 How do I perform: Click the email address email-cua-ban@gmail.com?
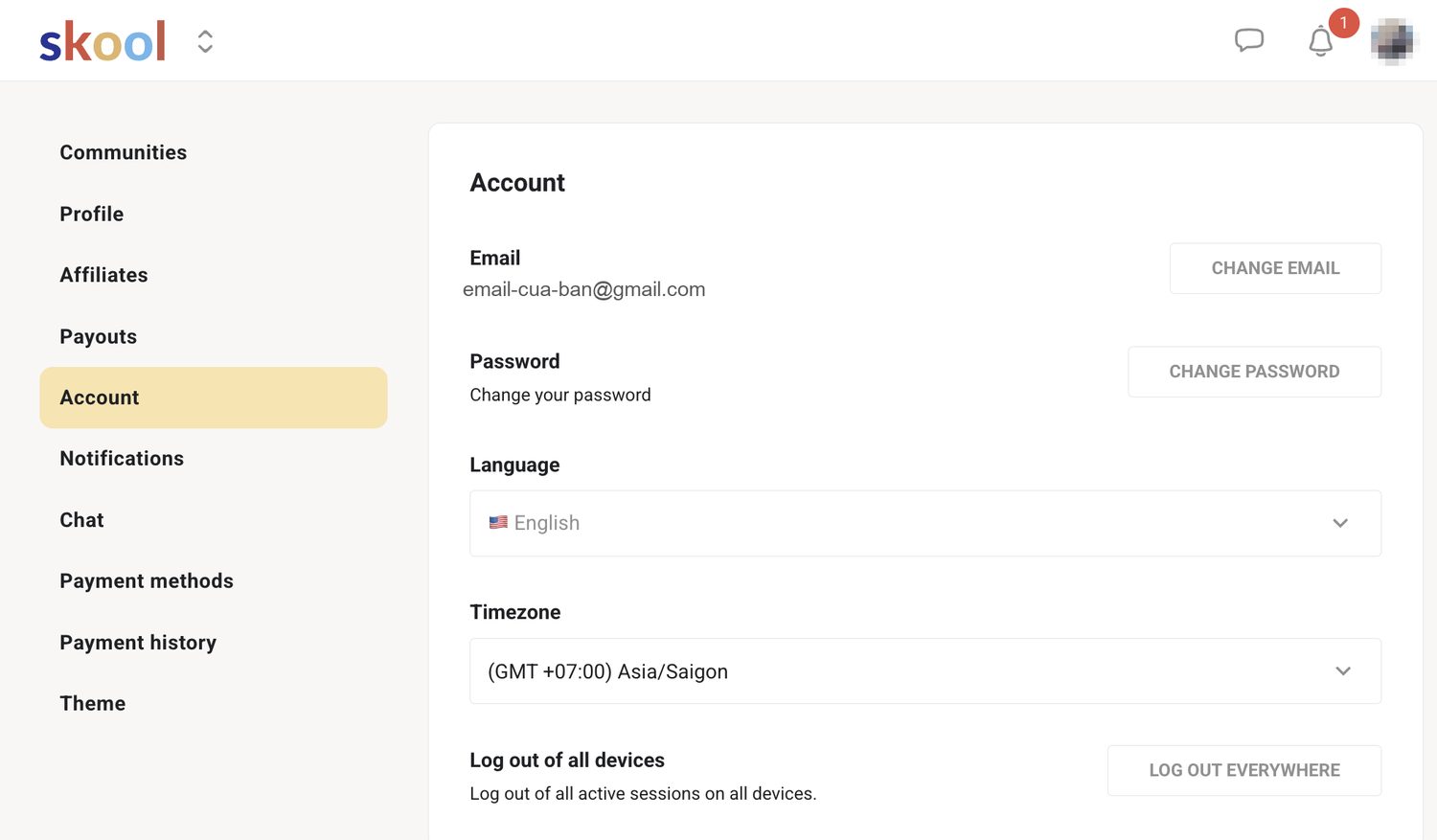pos(584,289)
